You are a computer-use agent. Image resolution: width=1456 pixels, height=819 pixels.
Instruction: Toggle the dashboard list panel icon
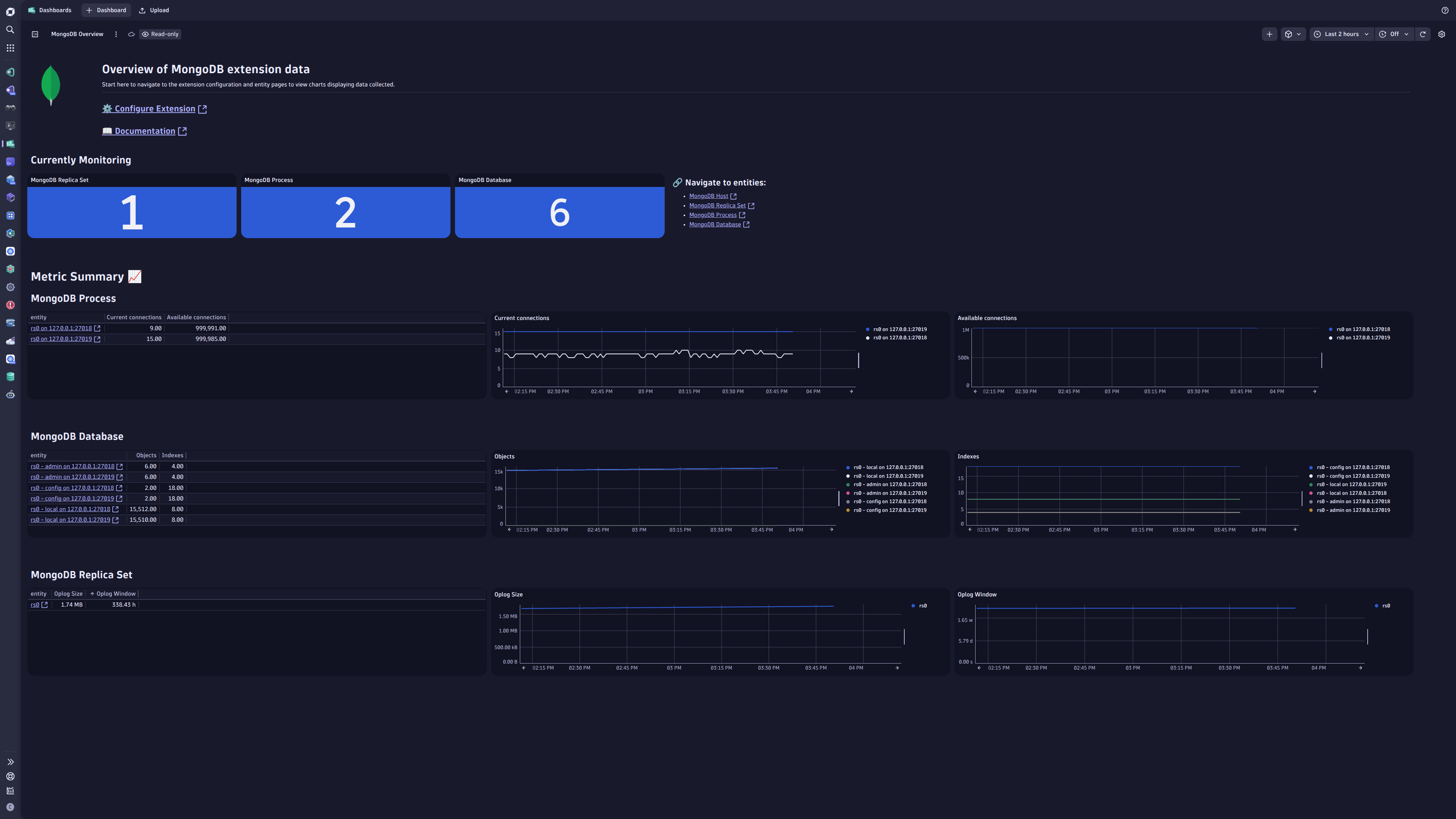35,34
